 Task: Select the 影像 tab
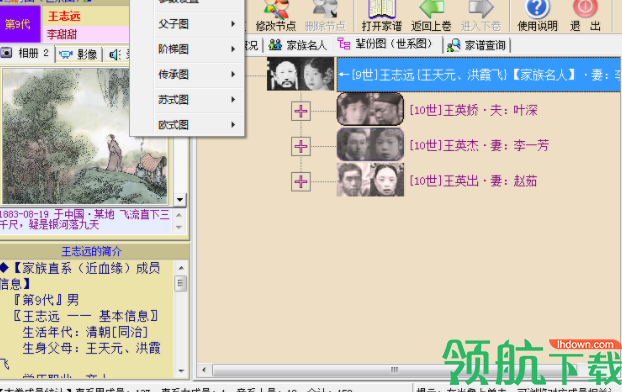point(78,54)
